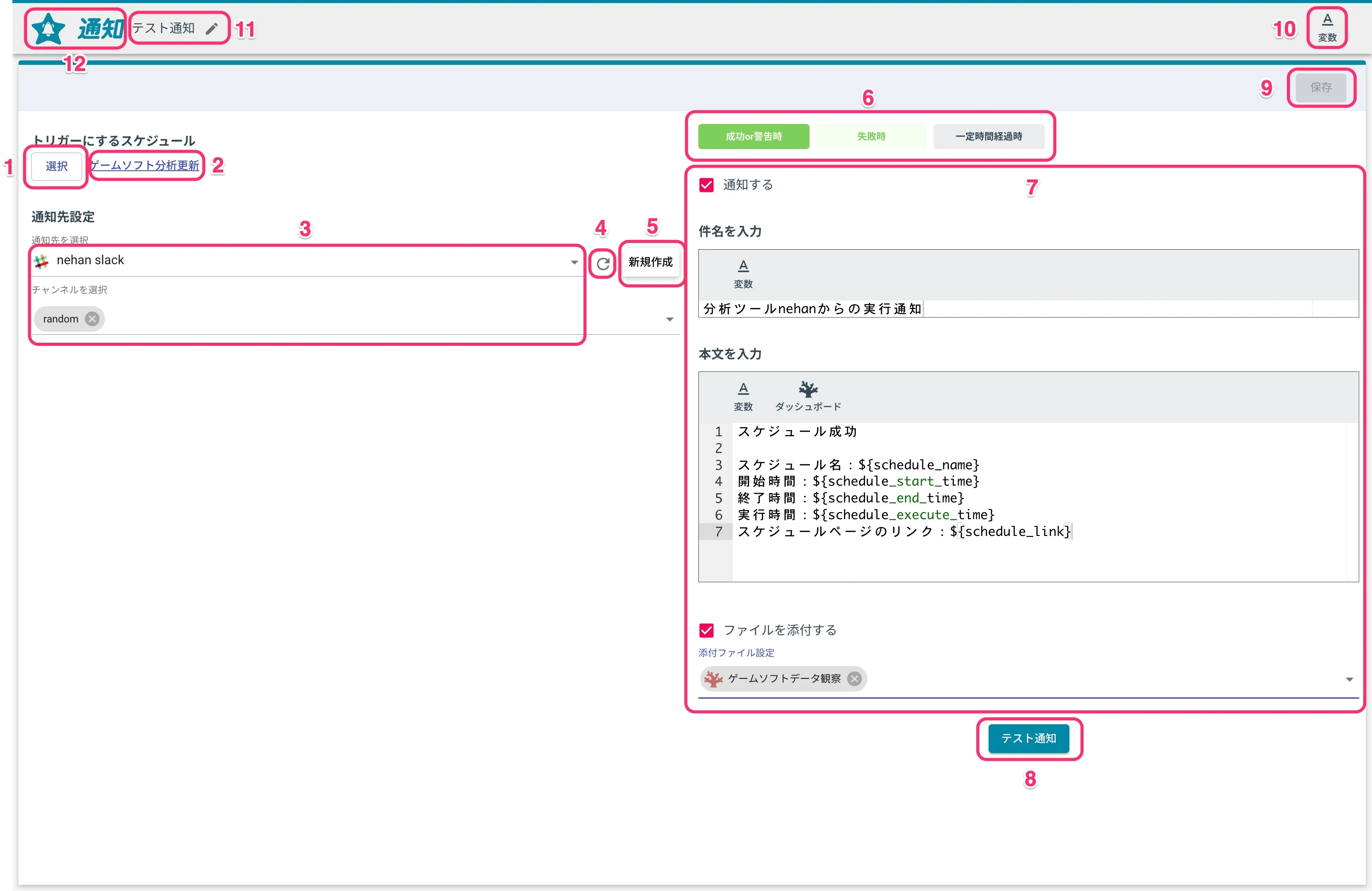This screenshot has width=1372, height=891.
Task: Click the 新規作成 button
Action: (650, 262)
